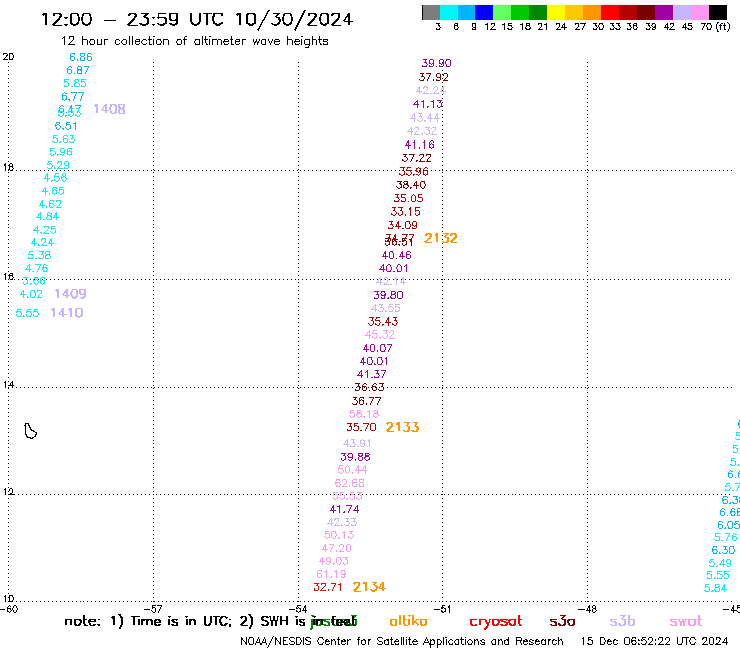Click the wave height value 33.15
740x650 pixels.
[405, 212]
